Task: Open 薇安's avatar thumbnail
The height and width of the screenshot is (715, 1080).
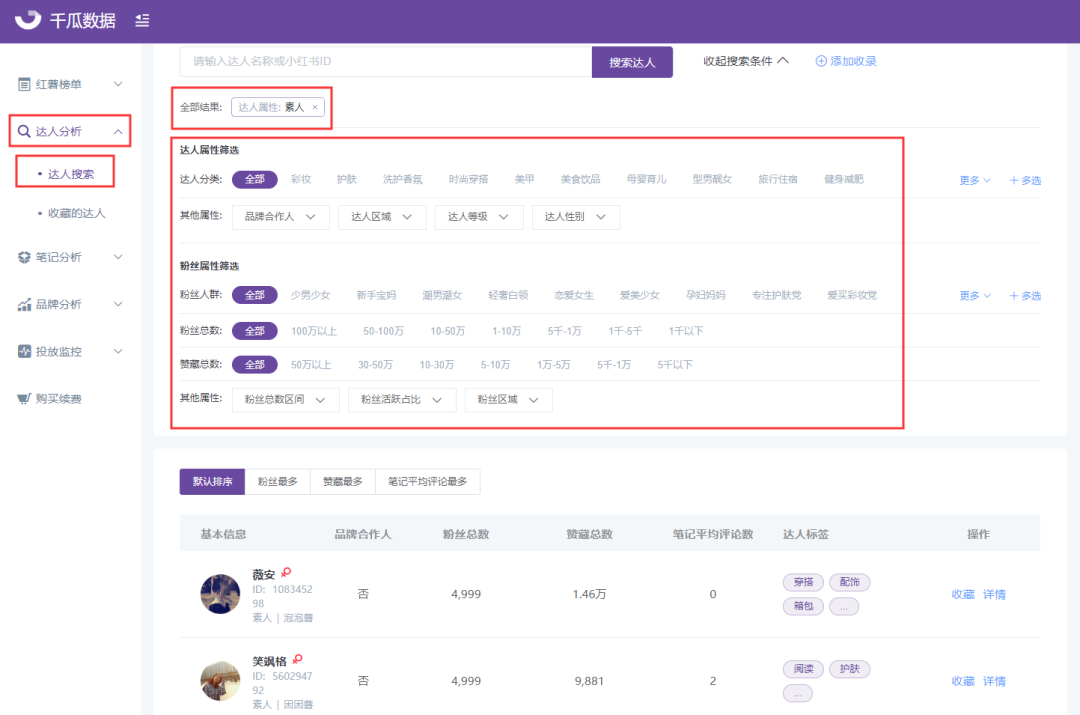Action: coord(220,594)
